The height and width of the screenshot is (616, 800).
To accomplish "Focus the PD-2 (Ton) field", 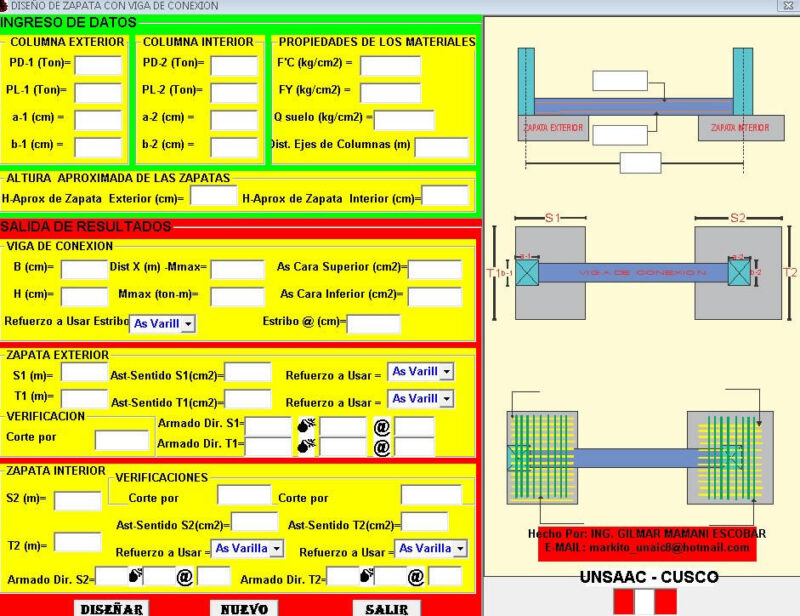I will click(x=235, y=65).
